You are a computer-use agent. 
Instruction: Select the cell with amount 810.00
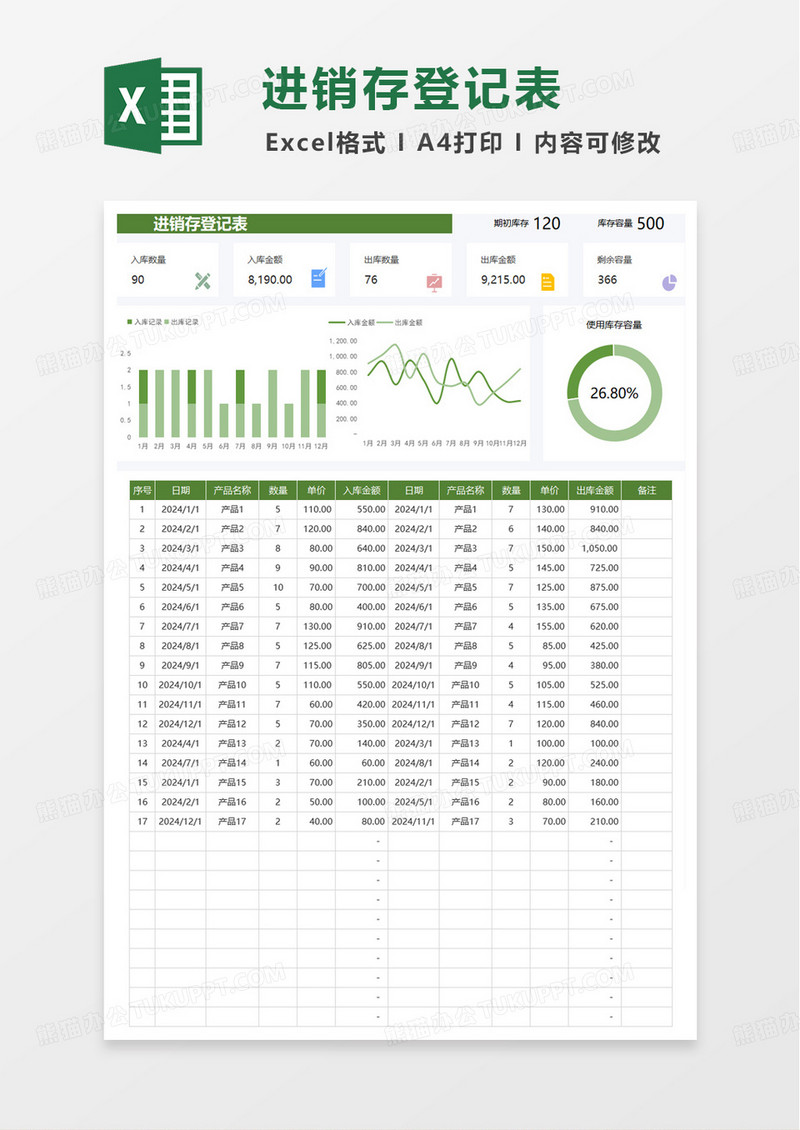[361, 568]
